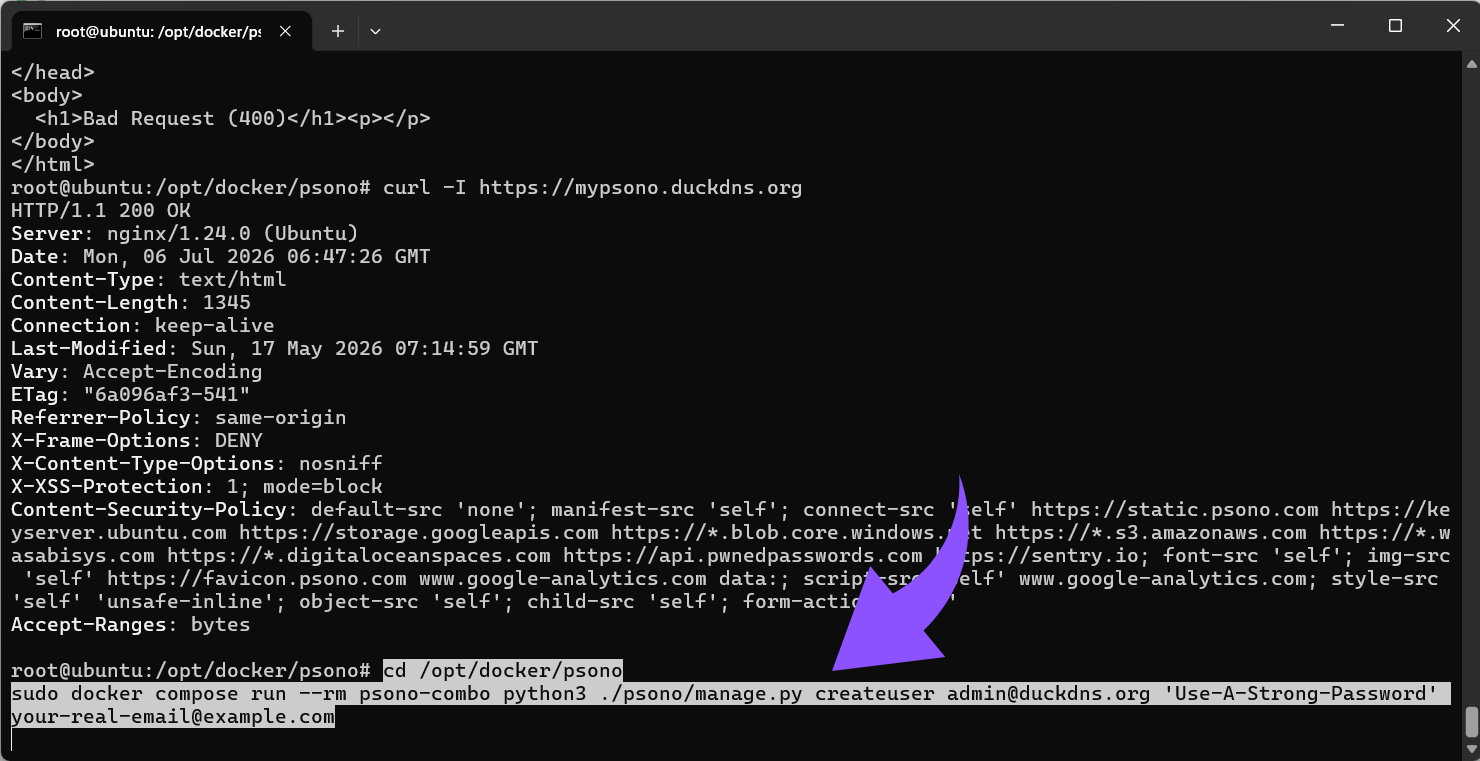Click the your-real-email@example.com text
Viewport: 1480px width, 761px height.
pyautogui.click(x=173, y=717)
